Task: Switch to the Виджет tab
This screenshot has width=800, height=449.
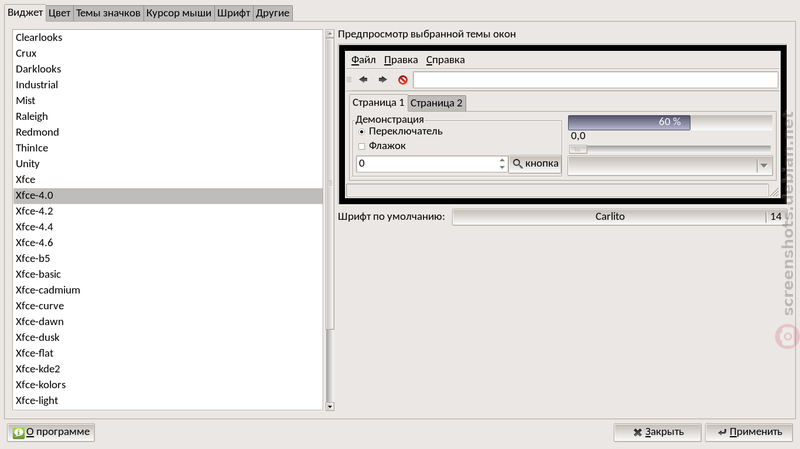Action: click(x=25, y=12)
